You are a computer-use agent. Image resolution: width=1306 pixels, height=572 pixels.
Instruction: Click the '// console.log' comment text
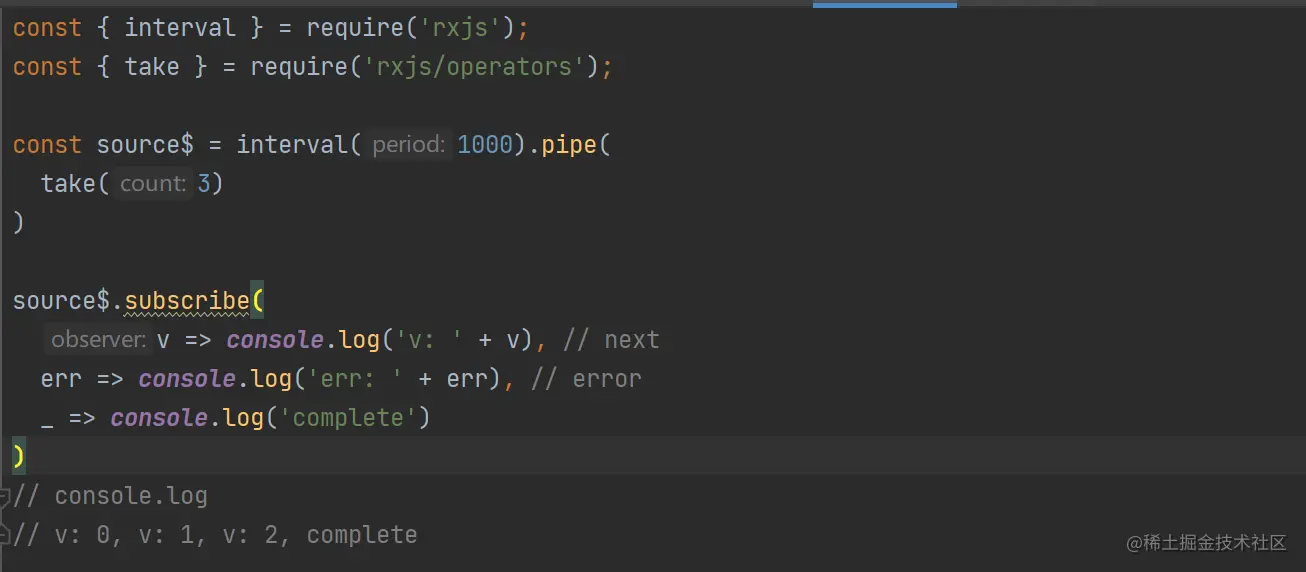[110, 496]
